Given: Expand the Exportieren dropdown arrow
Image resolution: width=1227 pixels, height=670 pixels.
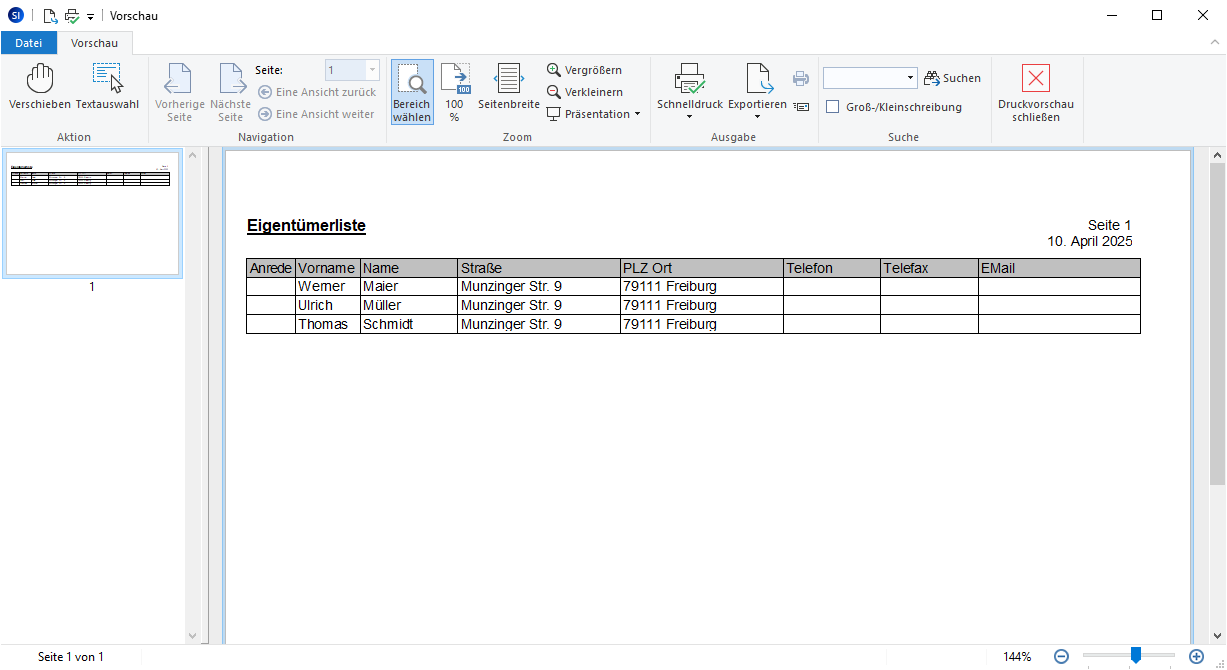Looking at the screenshot, I should point(757,118).
